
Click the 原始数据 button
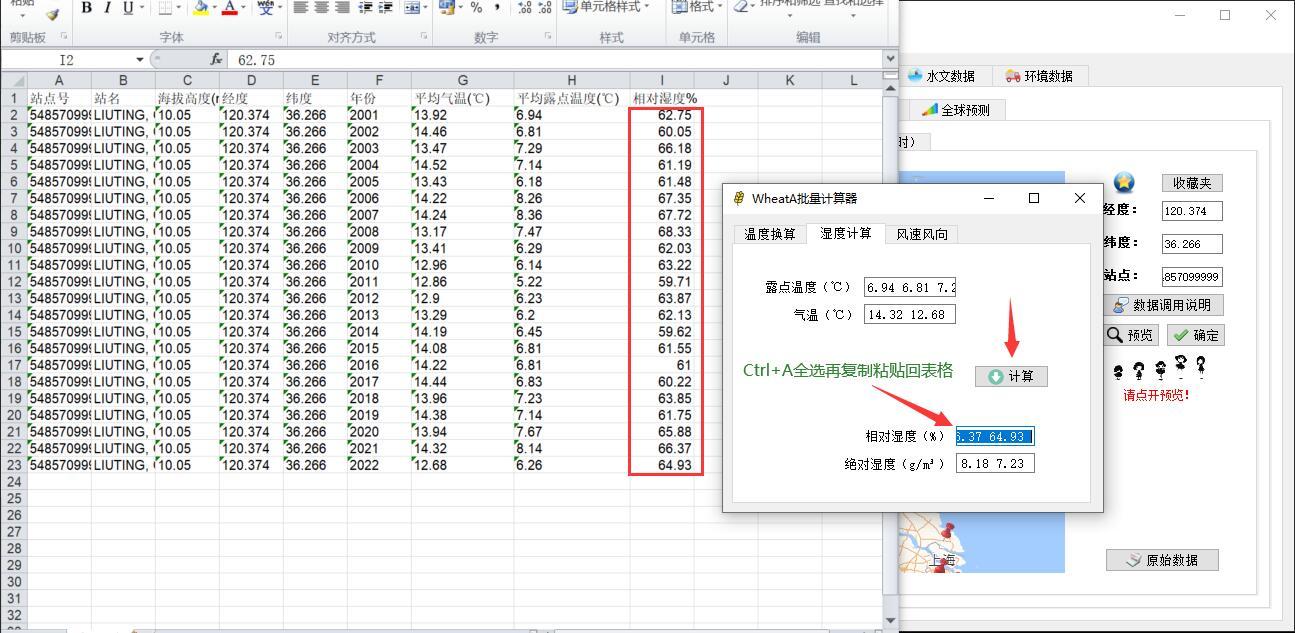pyautogui.click(x=1162, y=560)
